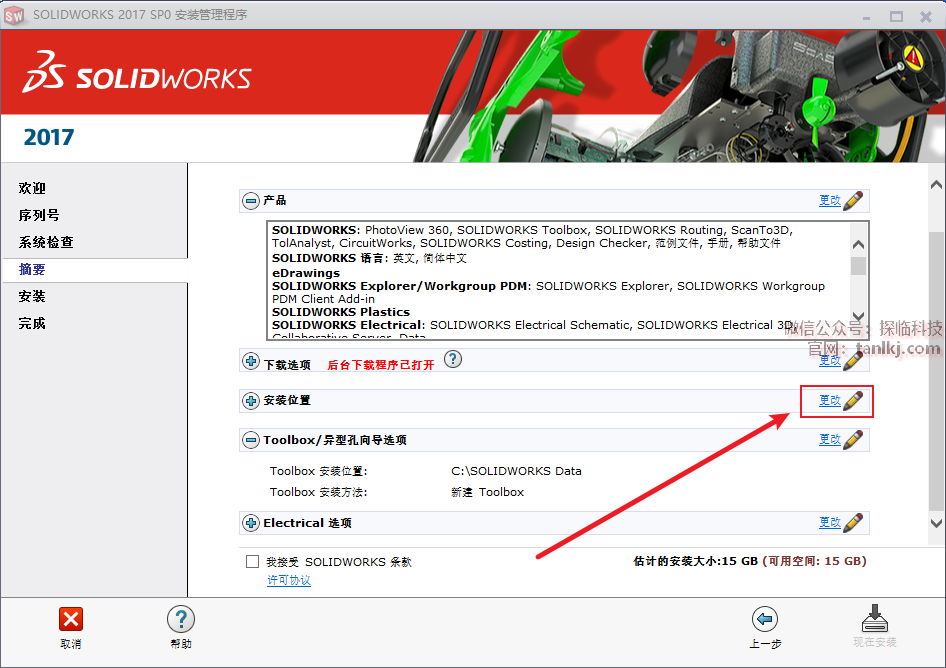Select 序列号 step in left sidebar
Viewport: 946px width, 668px height.
[x=39, y=215]
